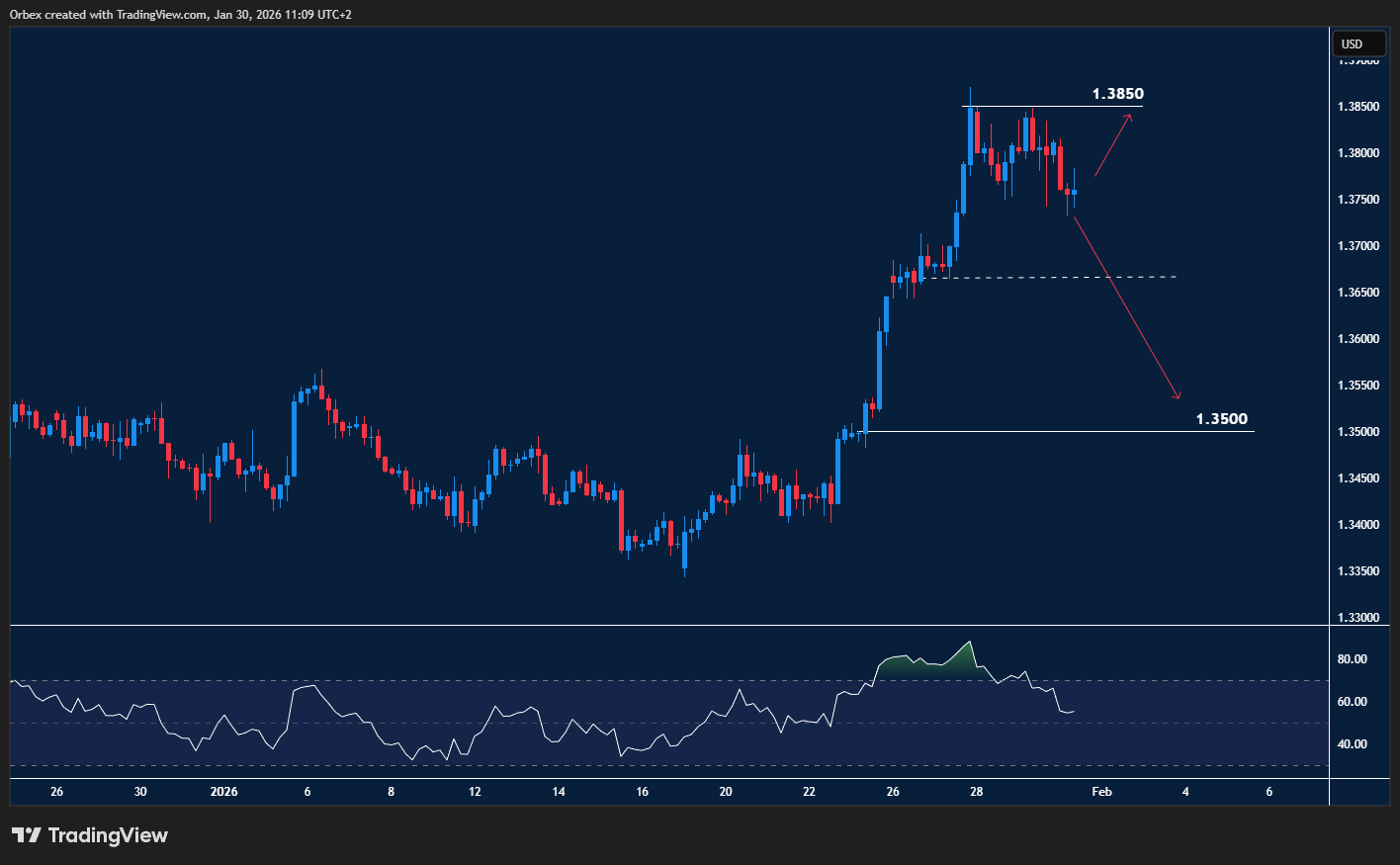Screen dimensions: 1400x865
Task: Click the 80.00 RSI level line
Action: coord(1354,658)
